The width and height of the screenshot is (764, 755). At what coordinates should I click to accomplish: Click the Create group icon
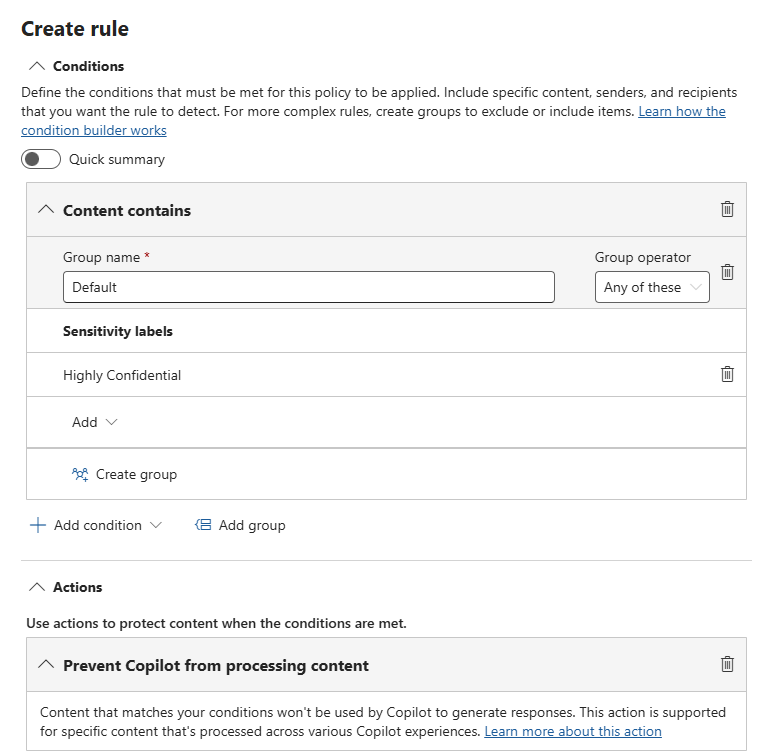[x=81, y=474]
